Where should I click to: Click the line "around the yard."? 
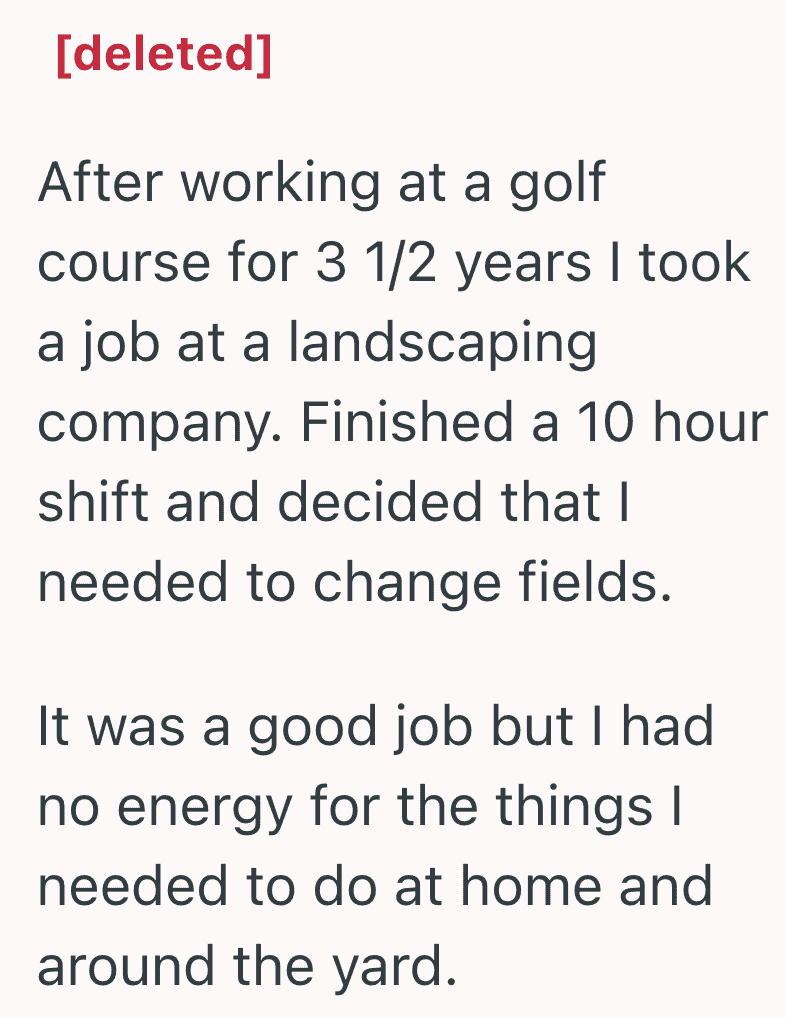(x=247, y=967)
